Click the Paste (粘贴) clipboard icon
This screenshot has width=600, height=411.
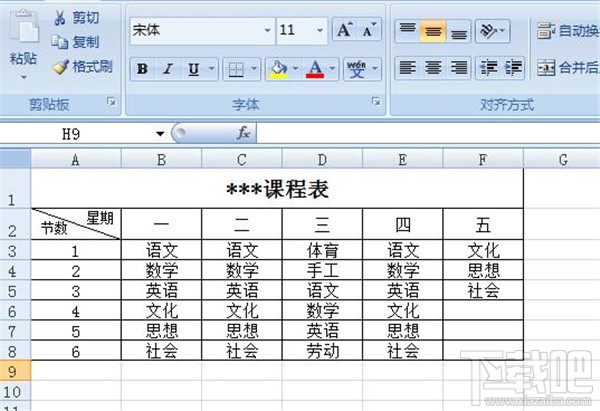(x=24, y=27)
